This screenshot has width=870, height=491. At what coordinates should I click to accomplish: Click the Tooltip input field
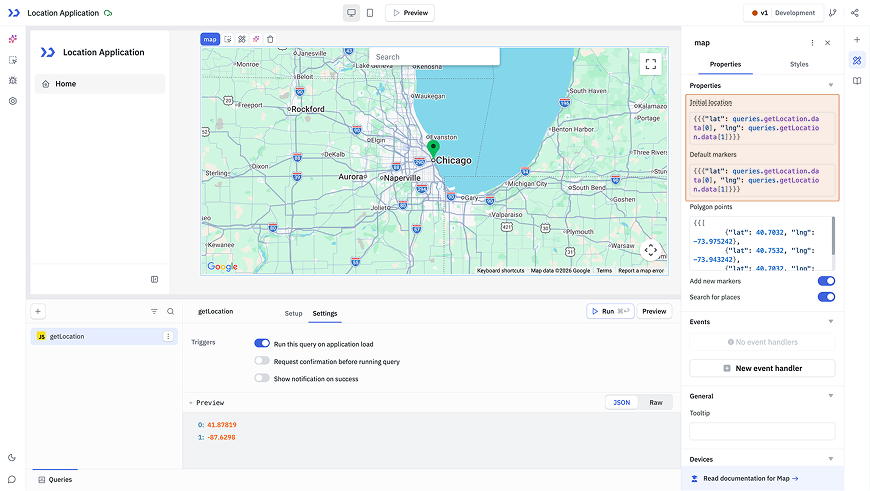762,431
